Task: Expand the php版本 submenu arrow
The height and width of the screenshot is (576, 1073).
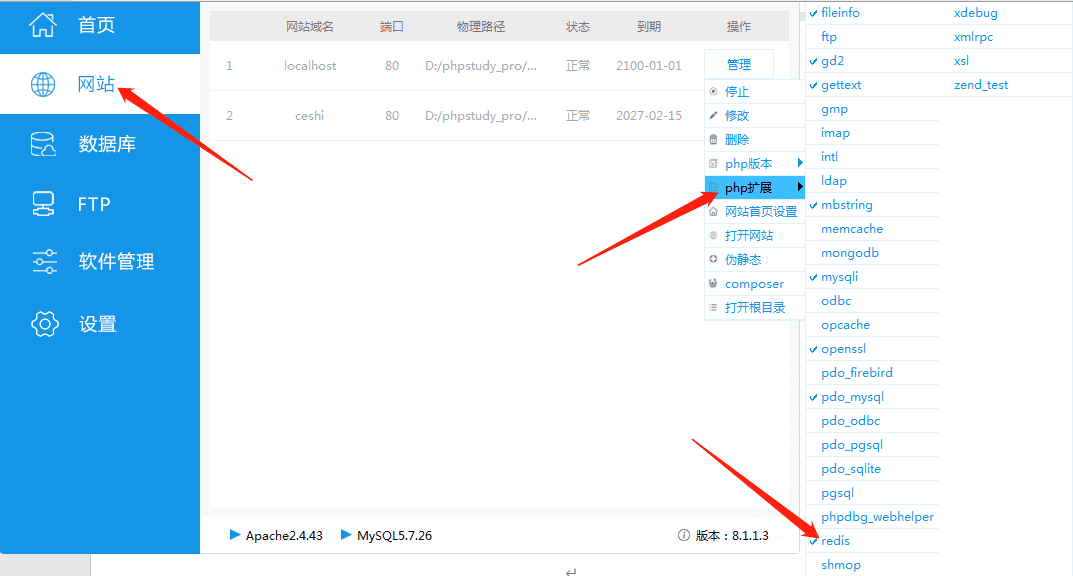Action: tap(799, 163)
